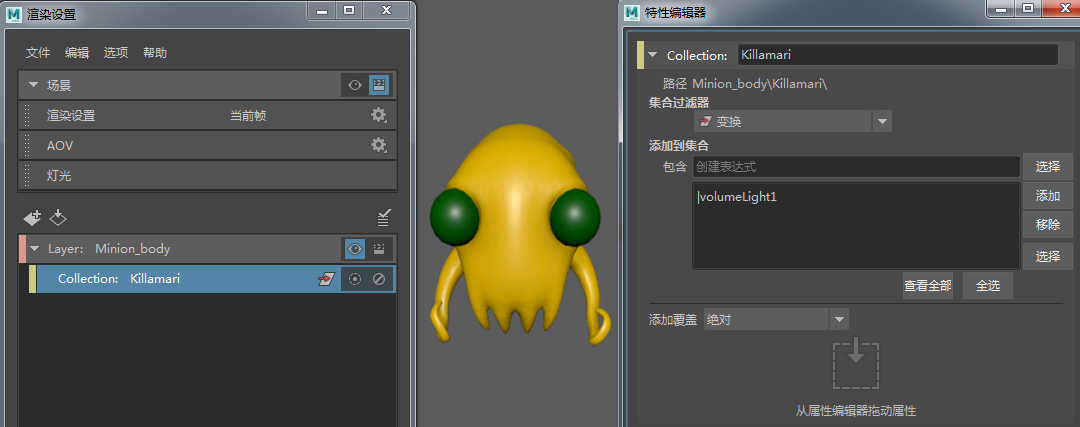Toggle scene visibility eye icon

click(355, 85)
